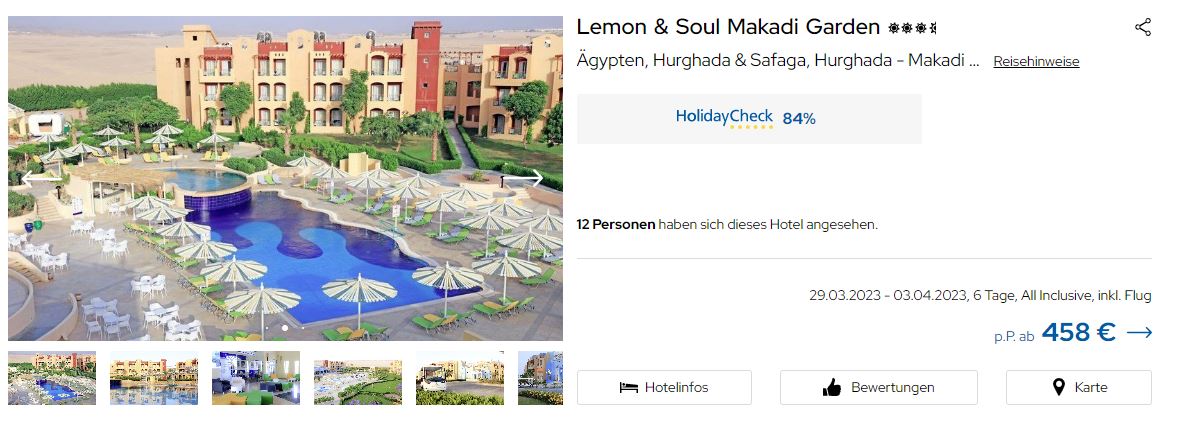Click the hotel star rating icons
The width and height of the screenshot is (1189, 421).
point(912,28)
